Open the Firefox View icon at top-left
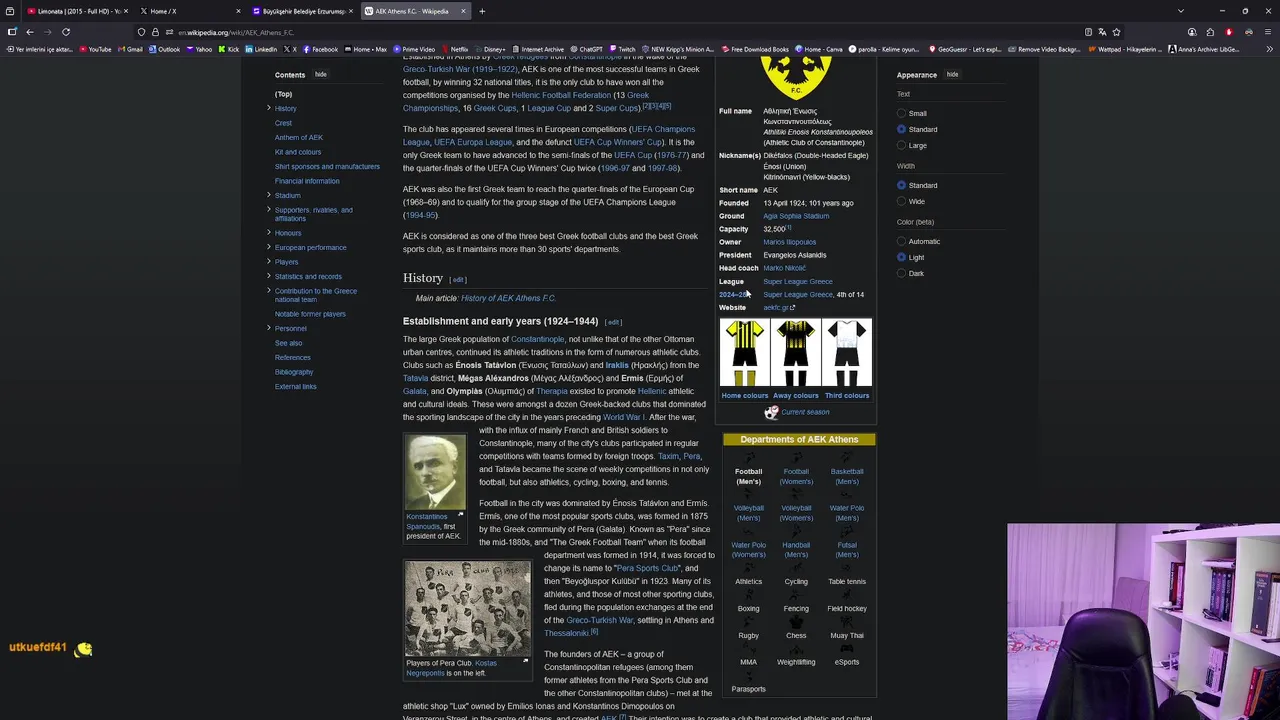The width and height of the screenshot is (1280, 720). point(10,11)
